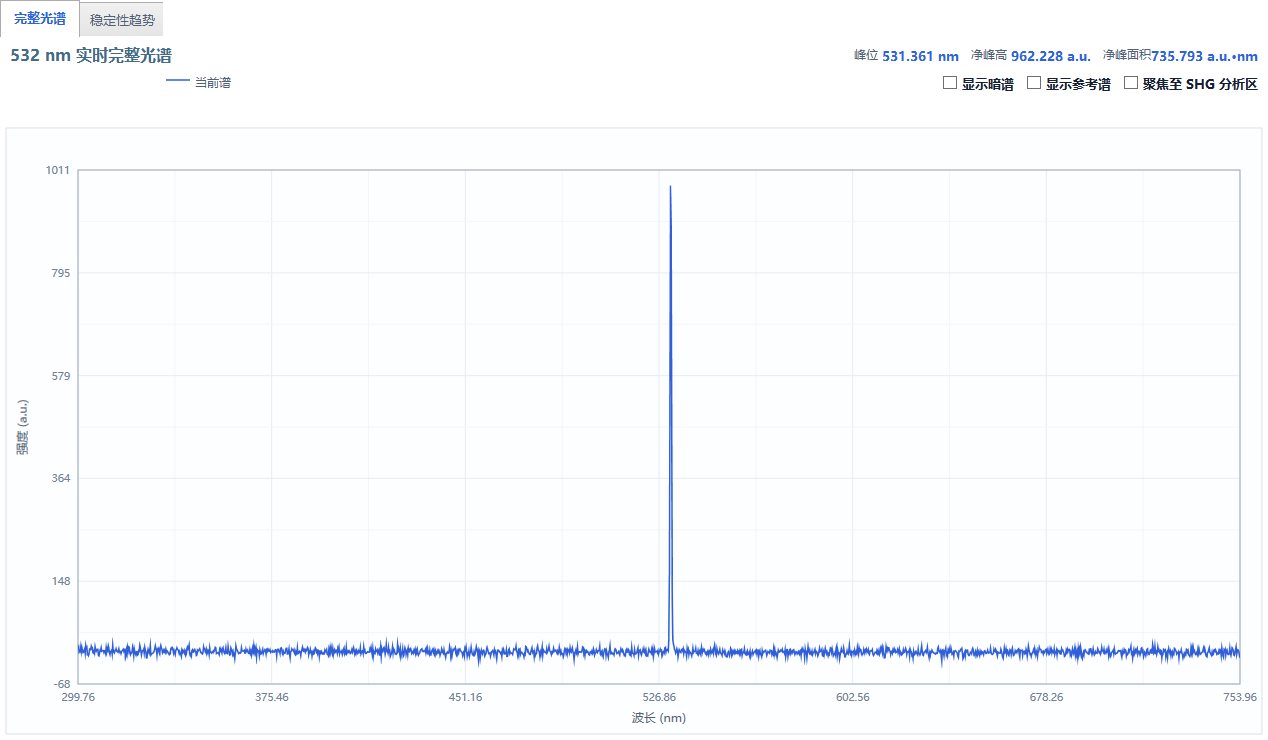
Task: Select the 962.228 a.u. net peak height
Action: pyautogui.click(x=1051, y=56)
